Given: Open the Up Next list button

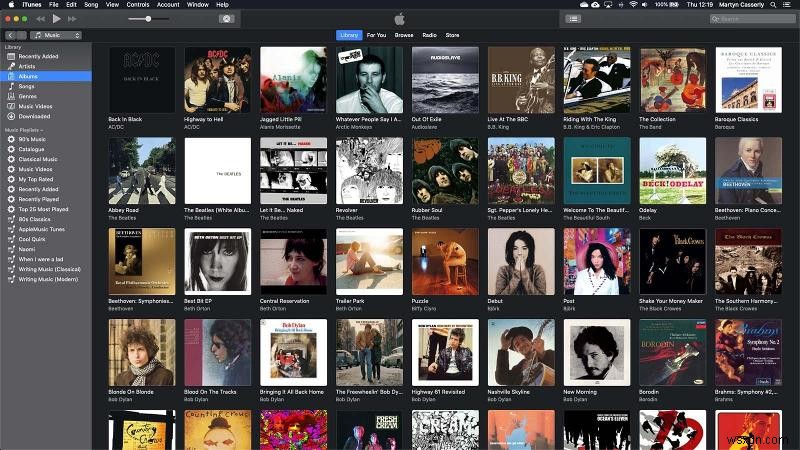Looking at the screenshot, I should coord(573,19).
